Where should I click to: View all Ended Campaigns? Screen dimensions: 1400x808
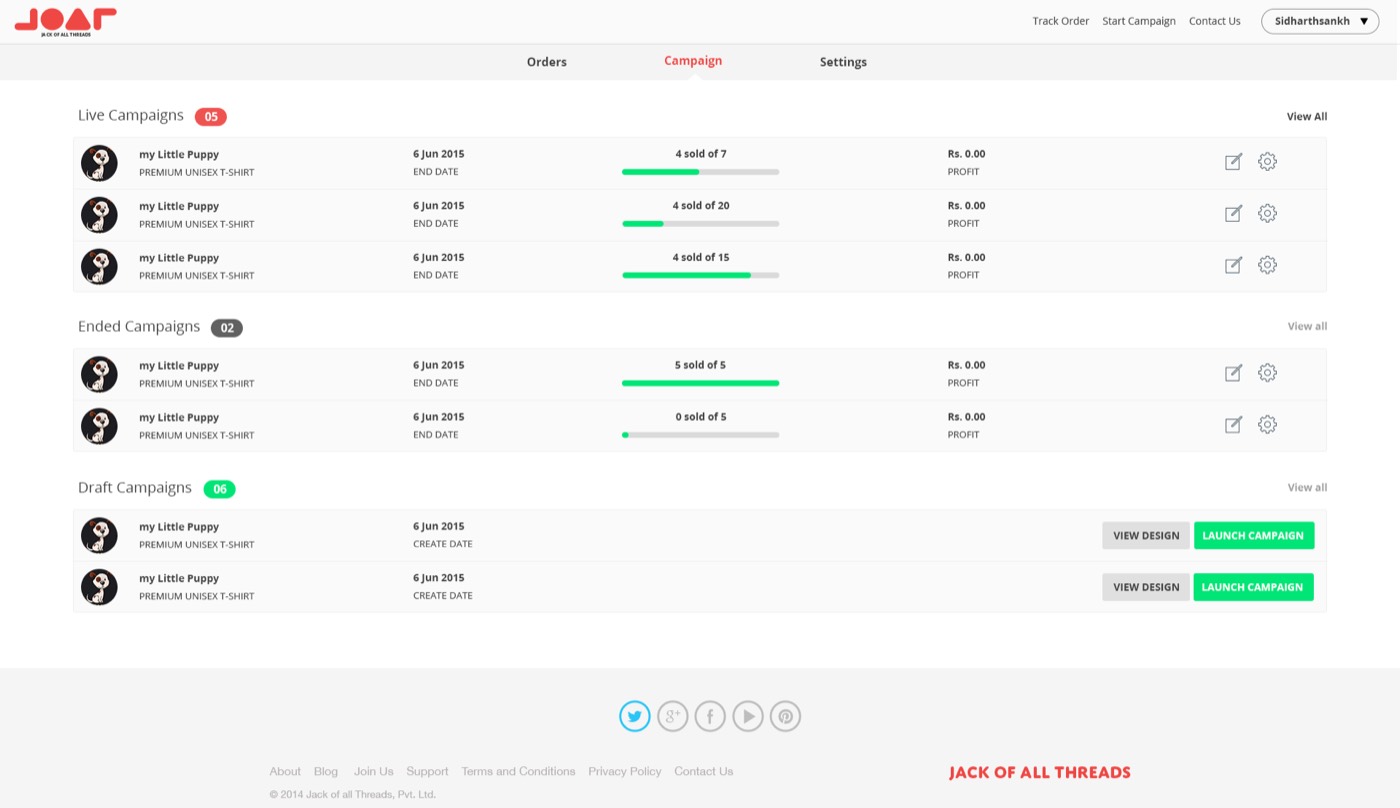(x=1307, y=327)
